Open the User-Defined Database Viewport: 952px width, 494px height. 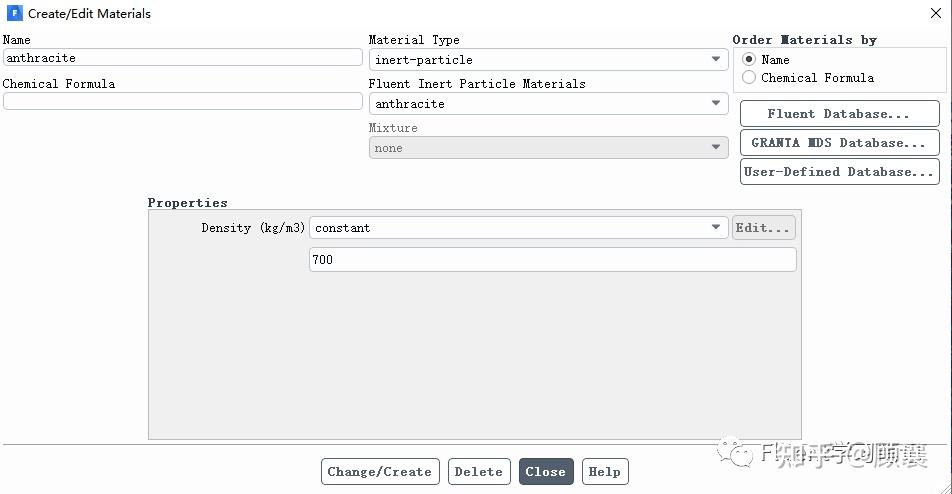tap(839, 172)
